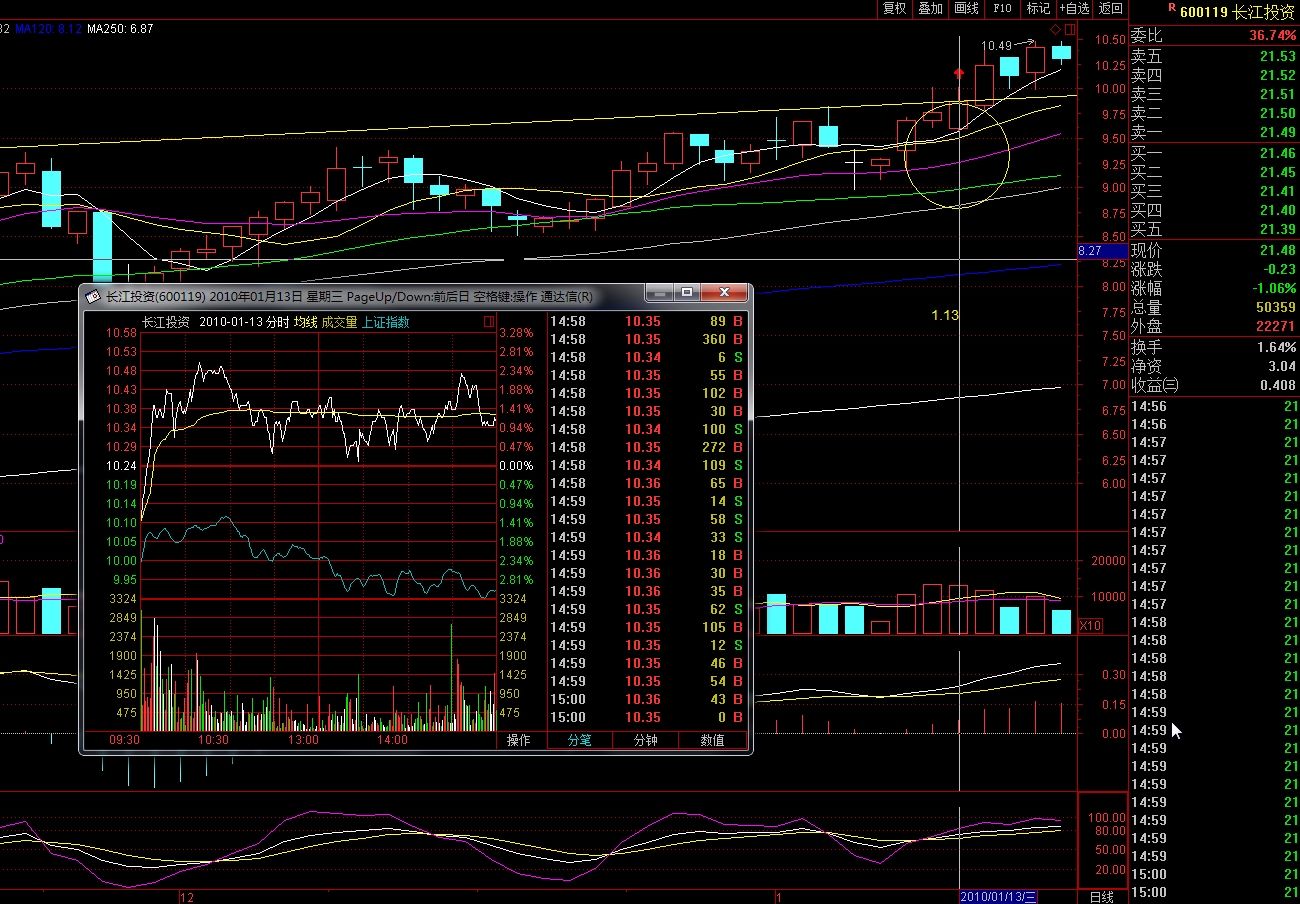Add stock via +自选 button

pyautogui.click(x=1074, y=9)
